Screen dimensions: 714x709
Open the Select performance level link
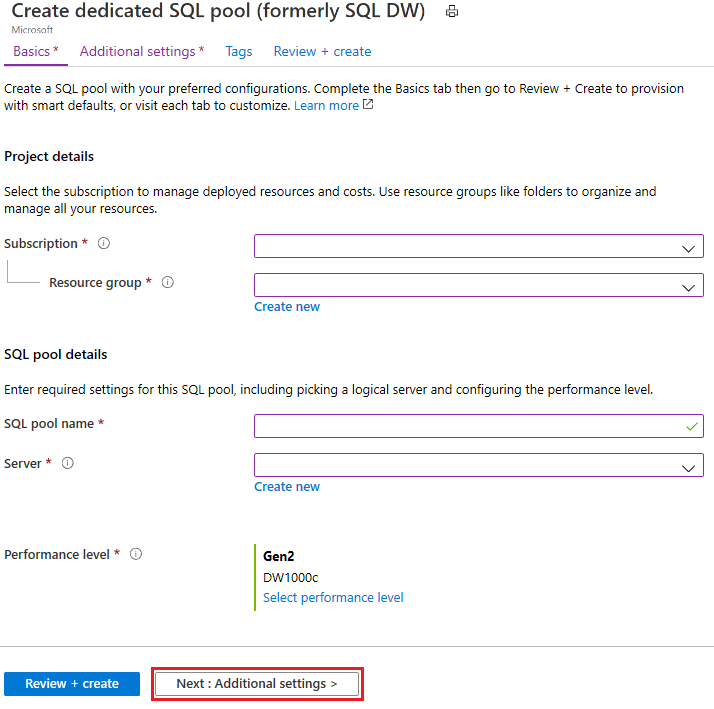333,598
